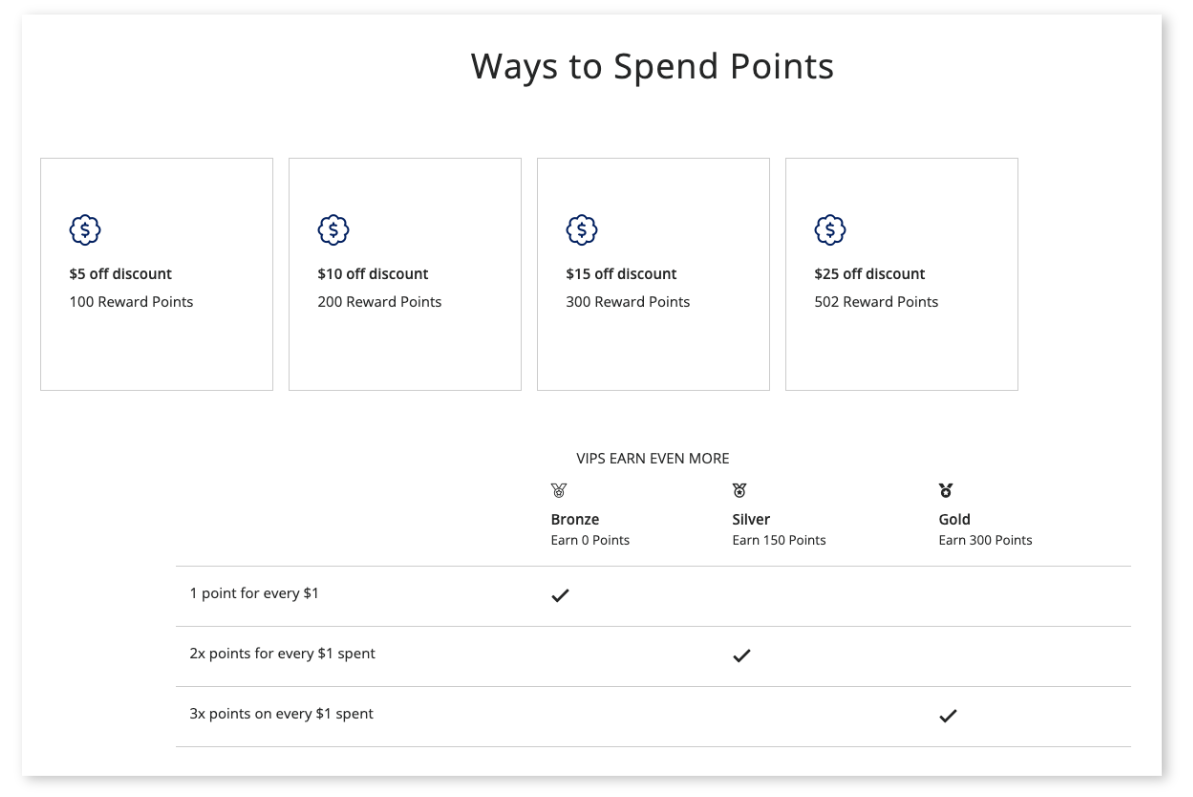Click the Silver tier medal icon
The width and height of the screenshot is (1193, 797).
point(740,491)
